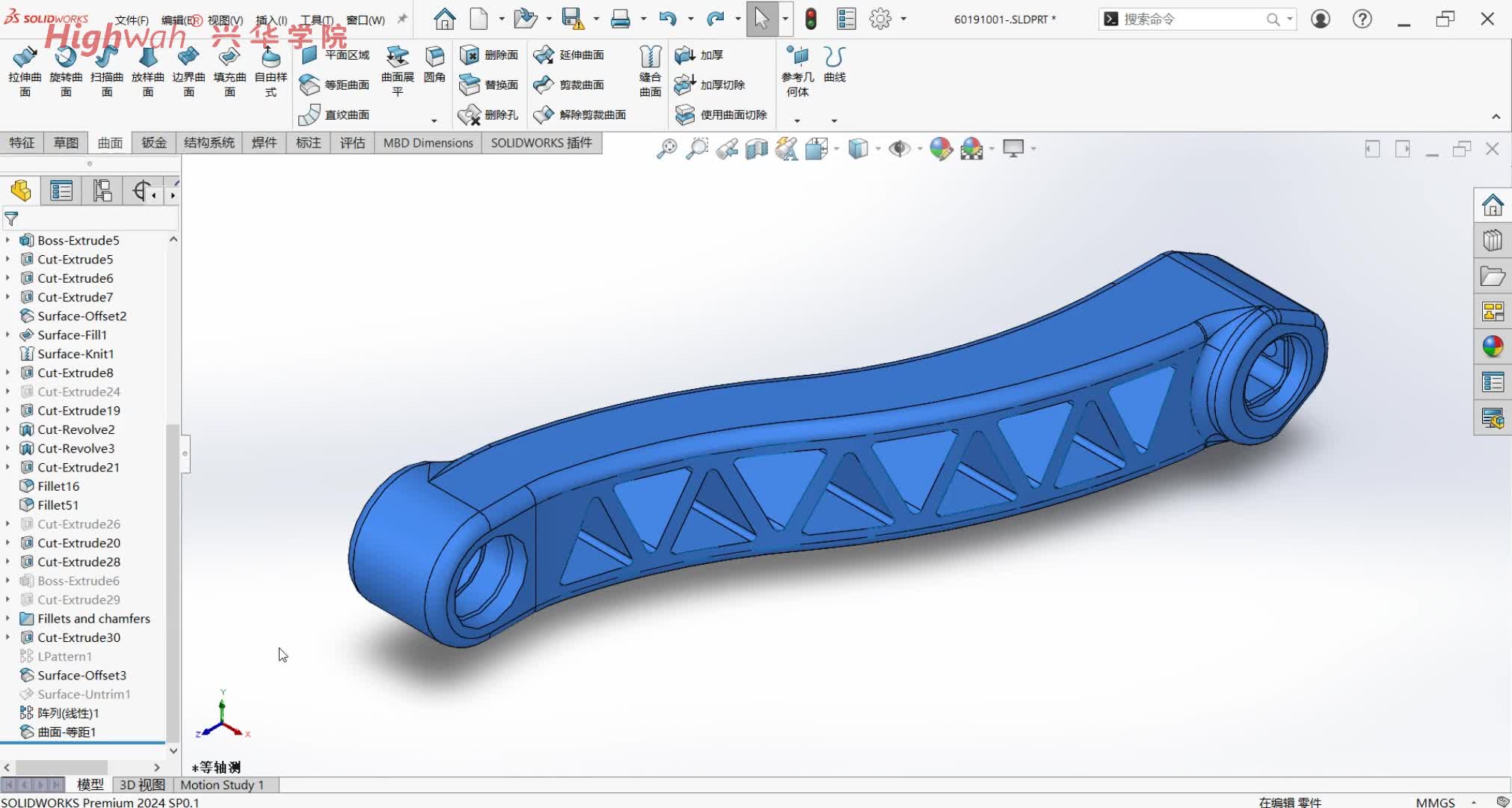
Task: Open the Display Style dropdown arrow
Action: pyautogui.click(x=878, y=149)
